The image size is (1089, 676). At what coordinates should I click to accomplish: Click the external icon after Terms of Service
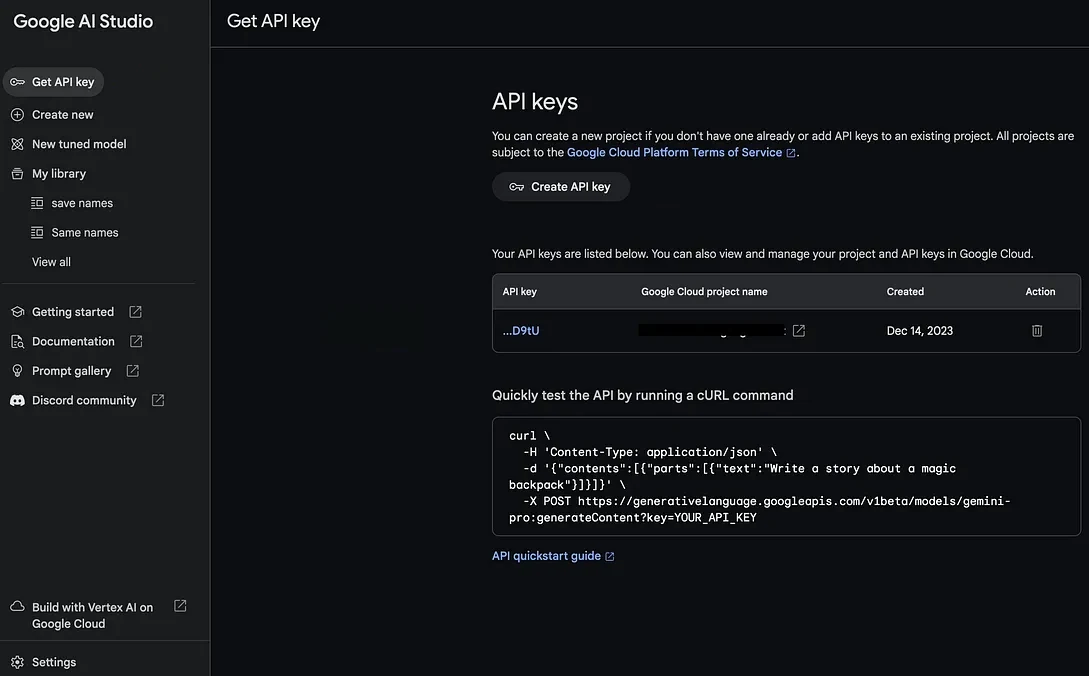(790, 153)
